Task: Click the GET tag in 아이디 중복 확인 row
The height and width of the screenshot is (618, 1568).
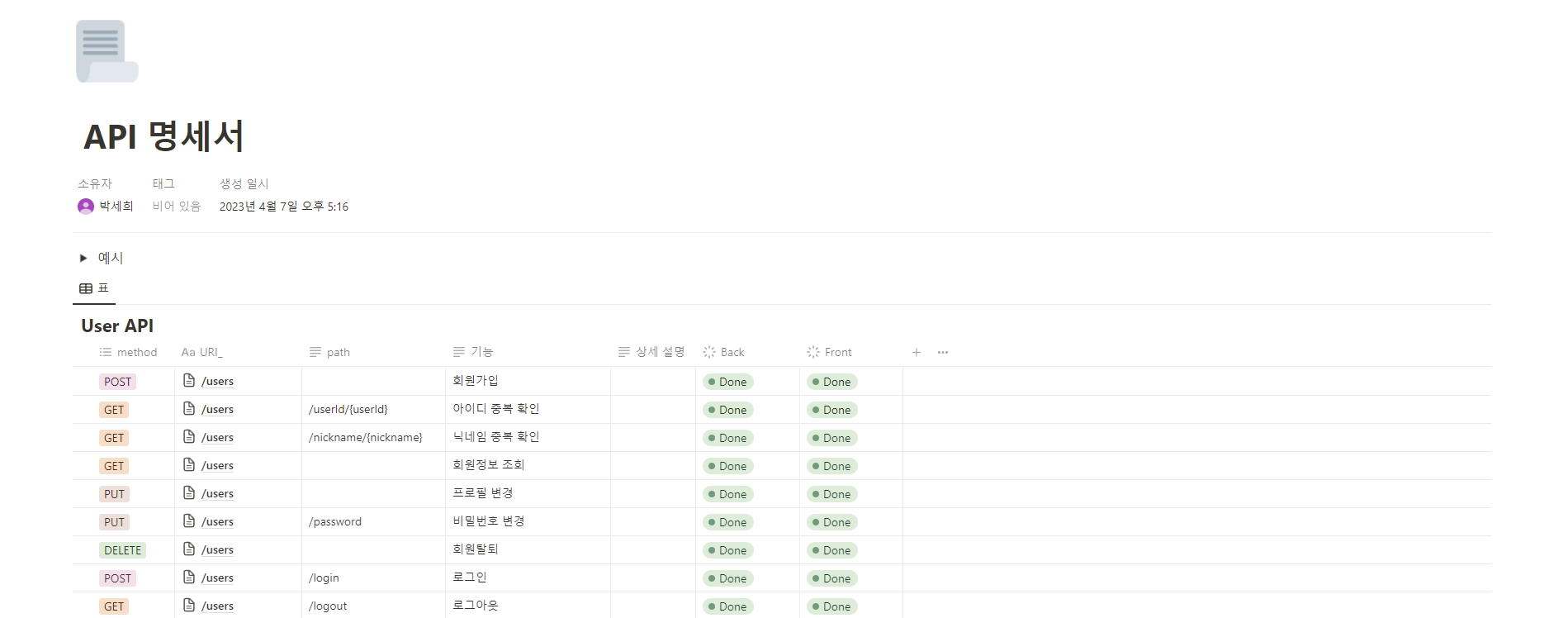Action: [114, 410]
